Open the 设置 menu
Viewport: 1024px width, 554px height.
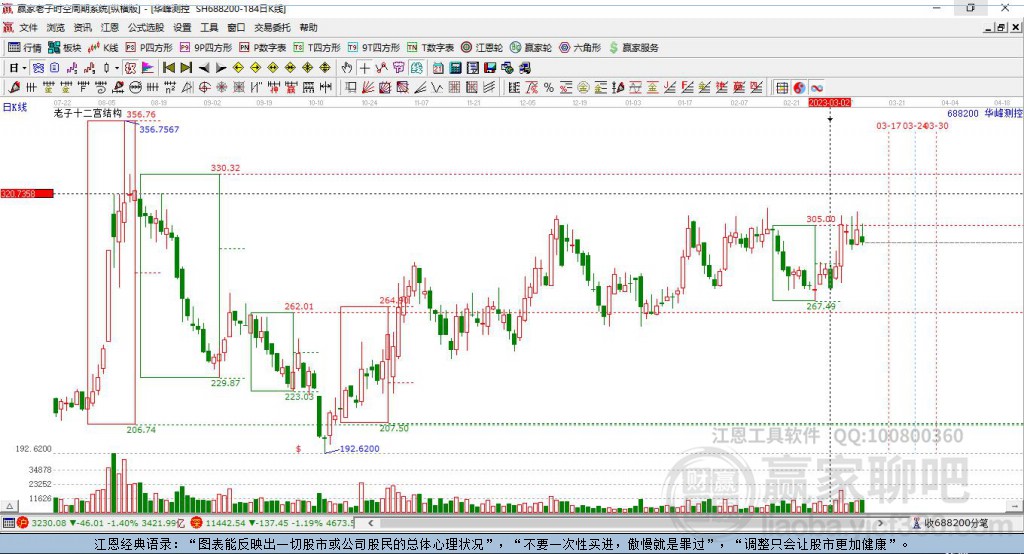point(182,27)
